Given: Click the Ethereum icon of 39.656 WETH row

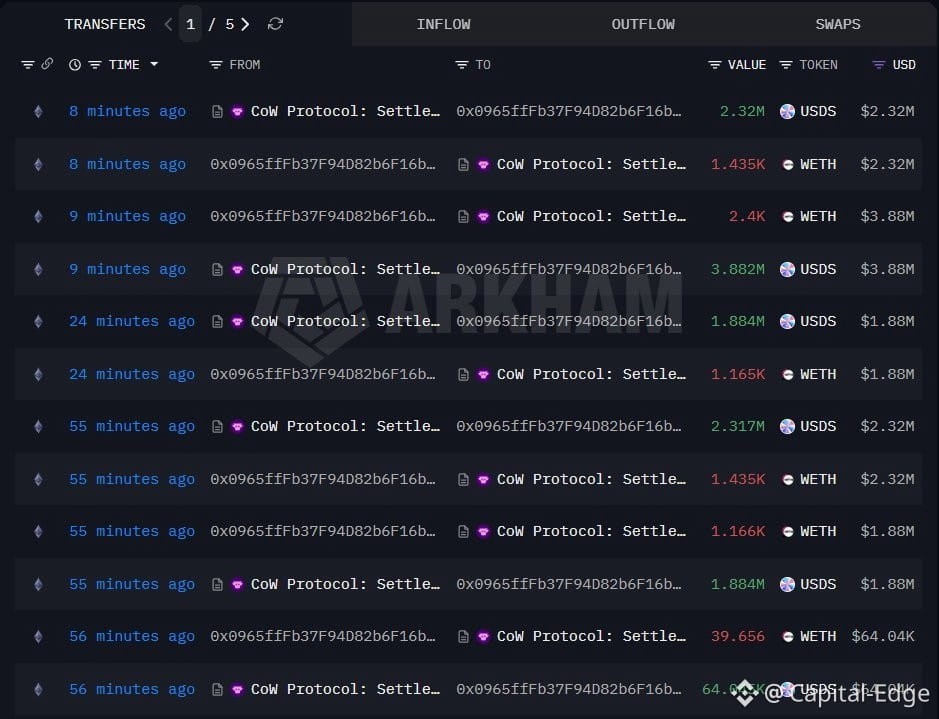Looking at the screenshot, I should [x=38, y=636].
